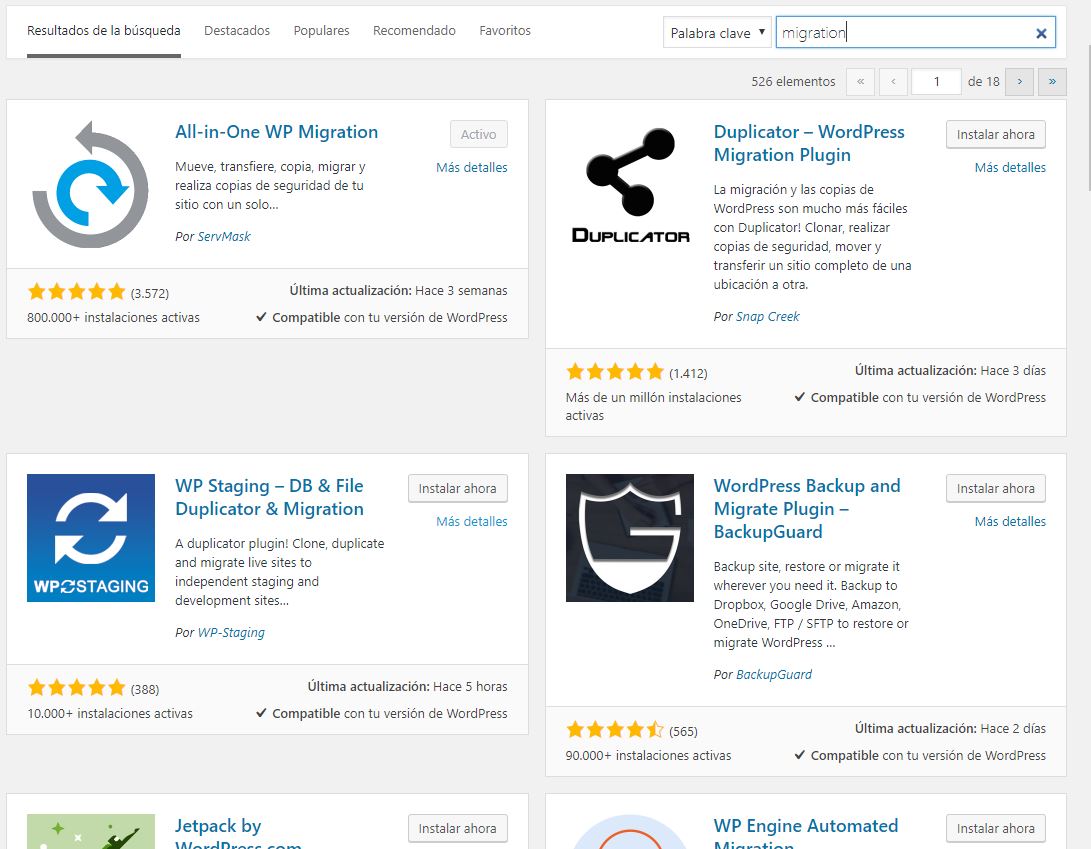
Task: Open the ServMask author link
Action: click(224, 237)
